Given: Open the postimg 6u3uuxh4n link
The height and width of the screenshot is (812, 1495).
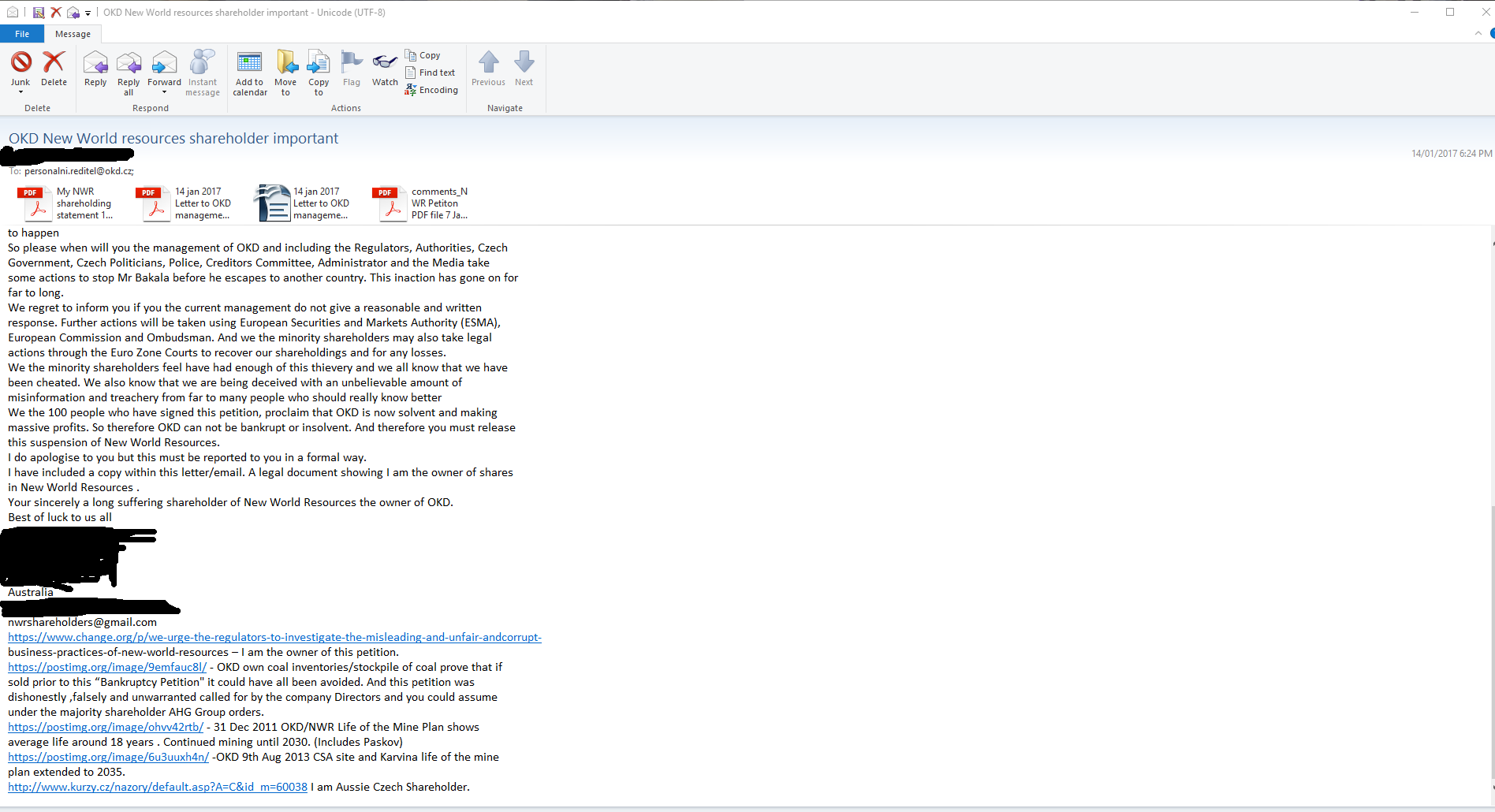Looking at the screenshot, I should pos(108,757).
